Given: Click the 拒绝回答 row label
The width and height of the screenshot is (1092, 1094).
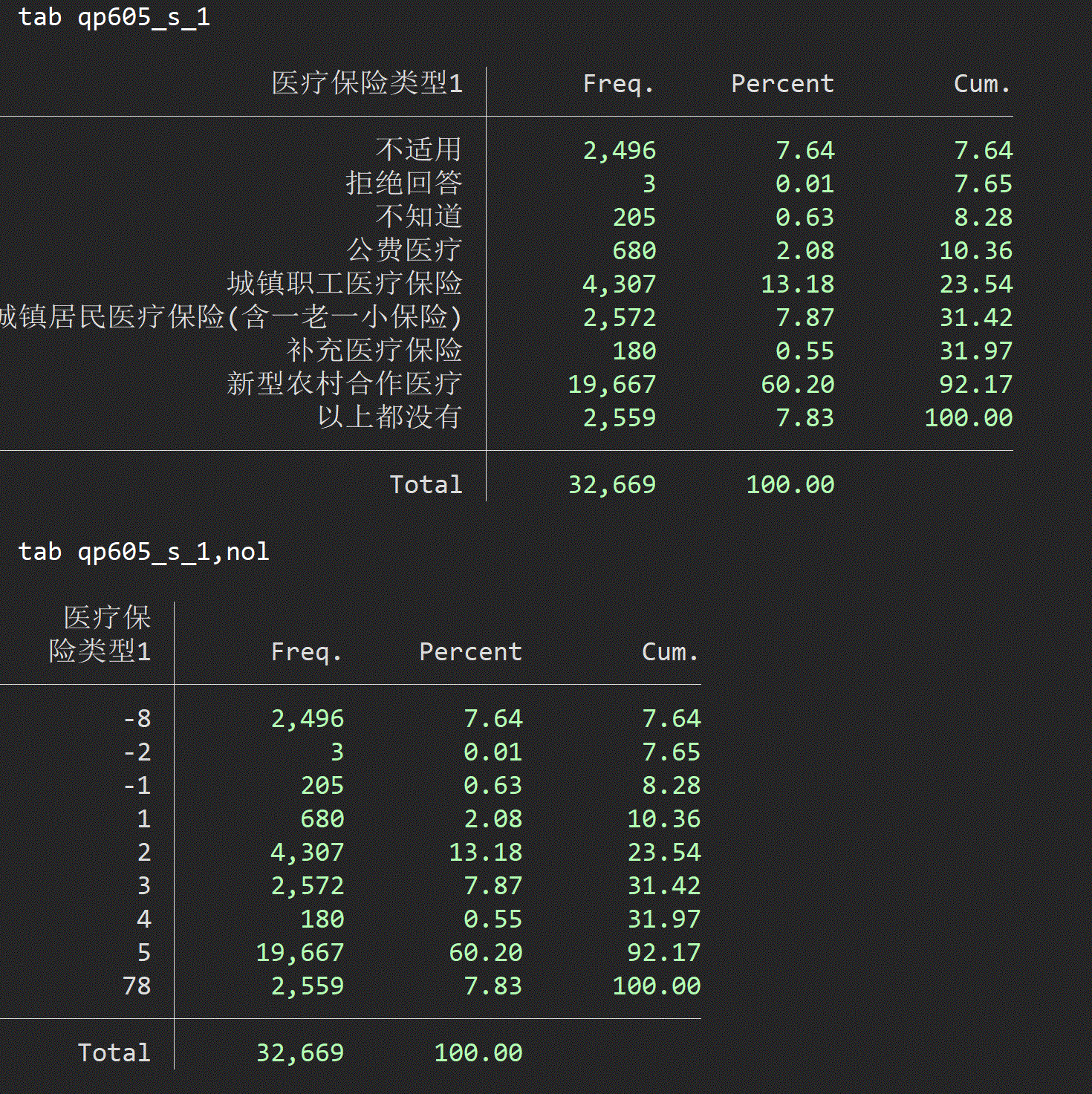Looking at the screenshot, I should 403,183.
